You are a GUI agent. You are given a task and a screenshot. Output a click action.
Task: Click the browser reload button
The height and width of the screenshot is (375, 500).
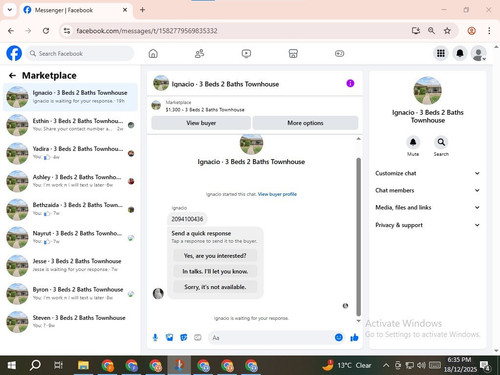coord(46,31)
